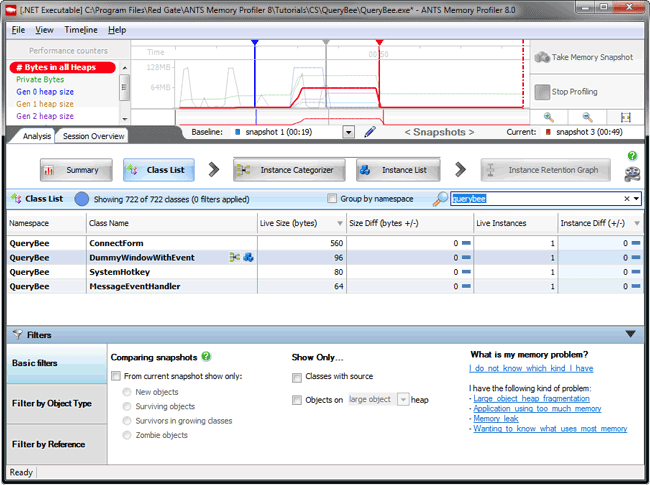
Task: Click the querybee search input field
Action: coord(535,199)
